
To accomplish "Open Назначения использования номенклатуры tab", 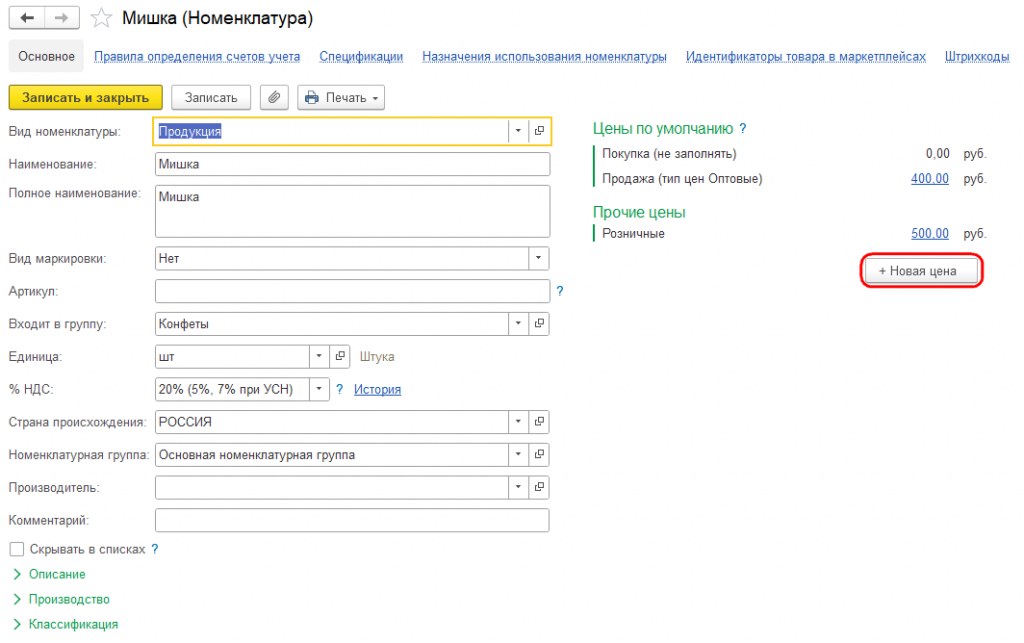I will click(x=544, y=57).
